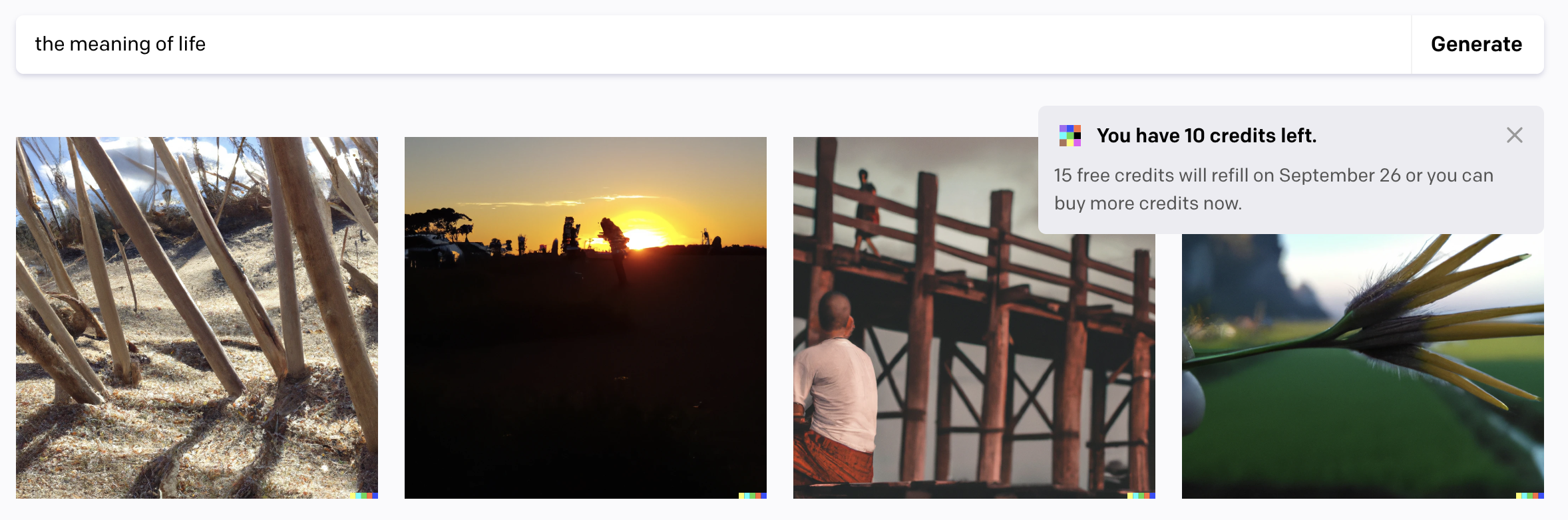Click the color-bar watermark on the sand dune image
This screenshot has height=520, width=1568.
click(x=364, y=495)
